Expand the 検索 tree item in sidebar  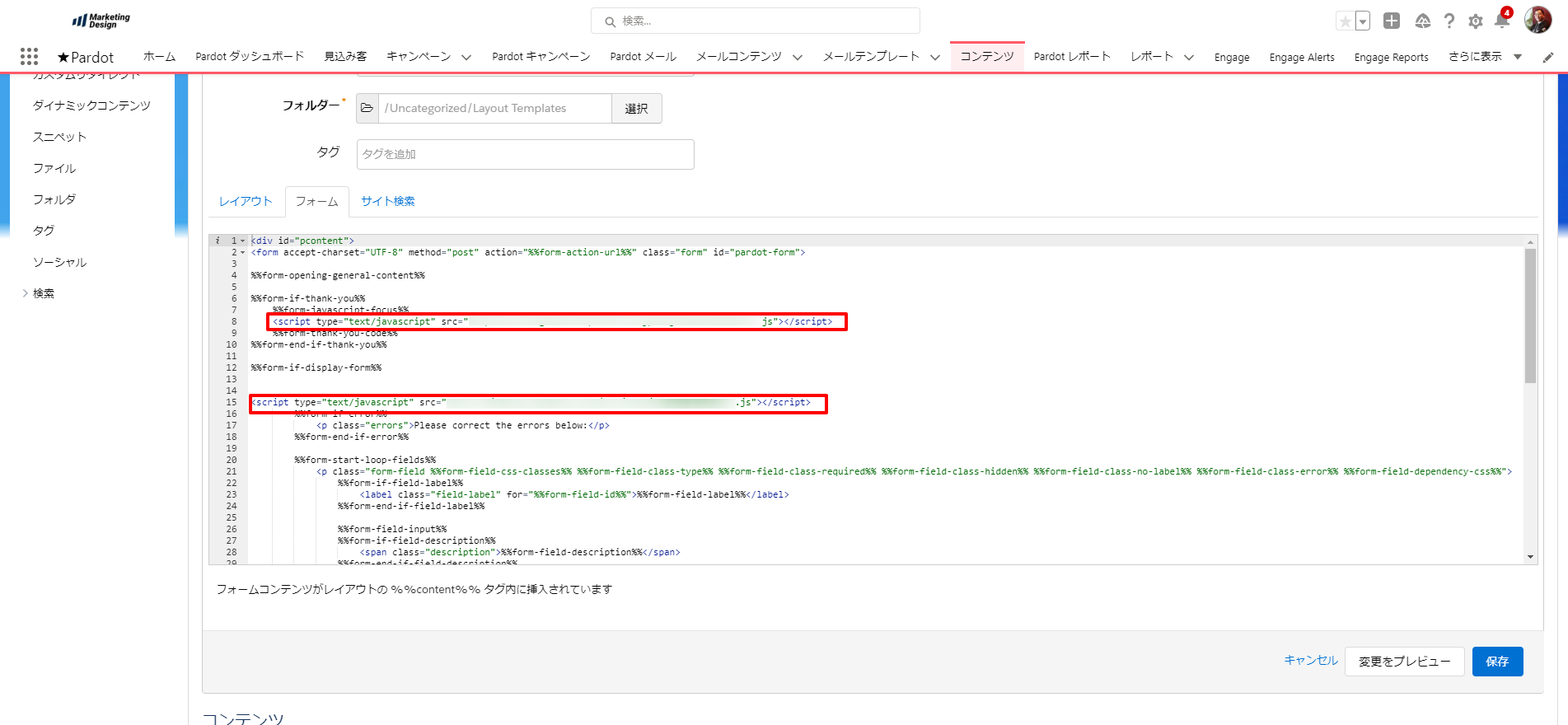point(26,293)
